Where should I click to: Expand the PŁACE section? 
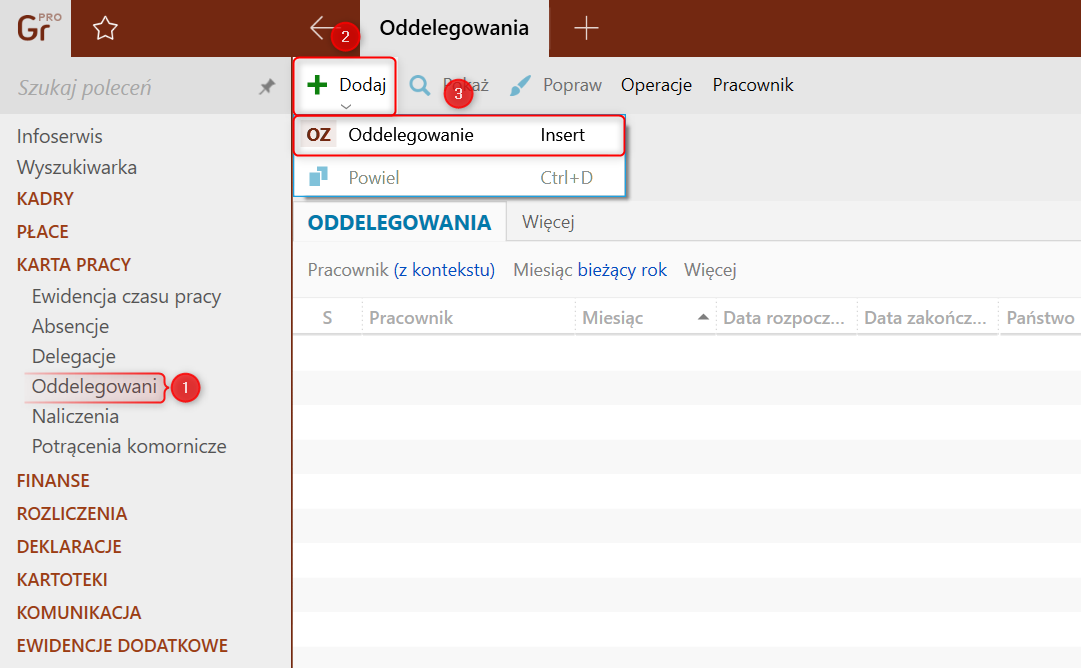43,231
